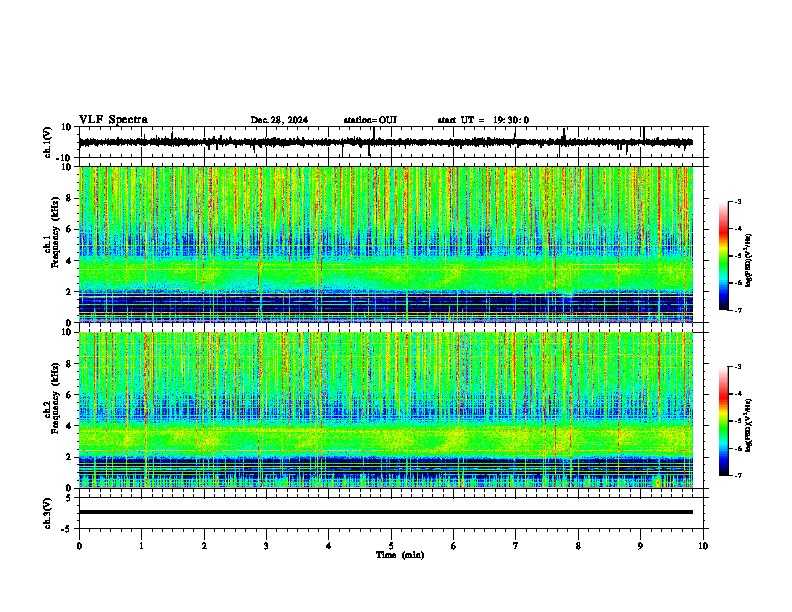The width and height of the screenshot is (792, 612).
Task: Click the time axis tick label '5'
Action: tap(391, 546)
